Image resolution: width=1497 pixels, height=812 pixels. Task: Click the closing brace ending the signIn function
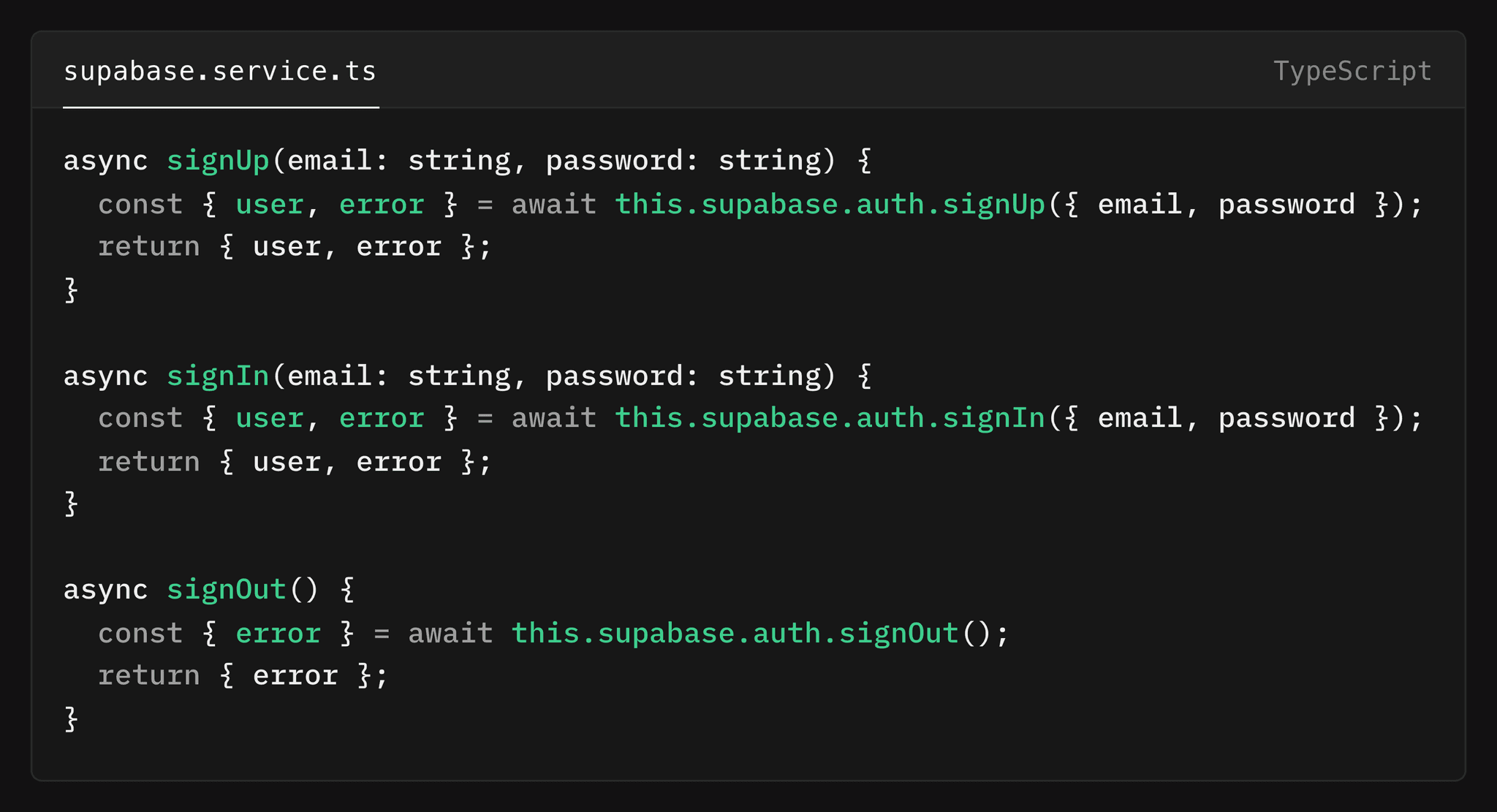pos(71,504)
